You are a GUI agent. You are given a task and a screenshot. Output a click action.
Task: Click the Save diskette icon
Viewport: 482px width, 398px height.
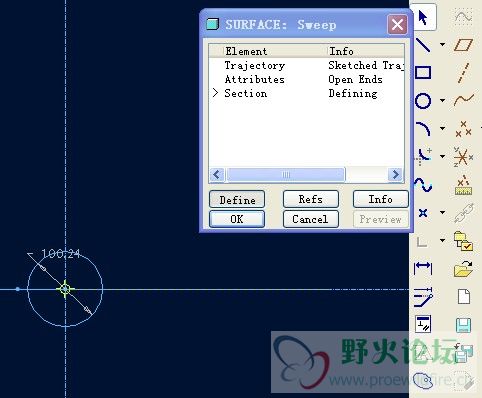[463, 325]
